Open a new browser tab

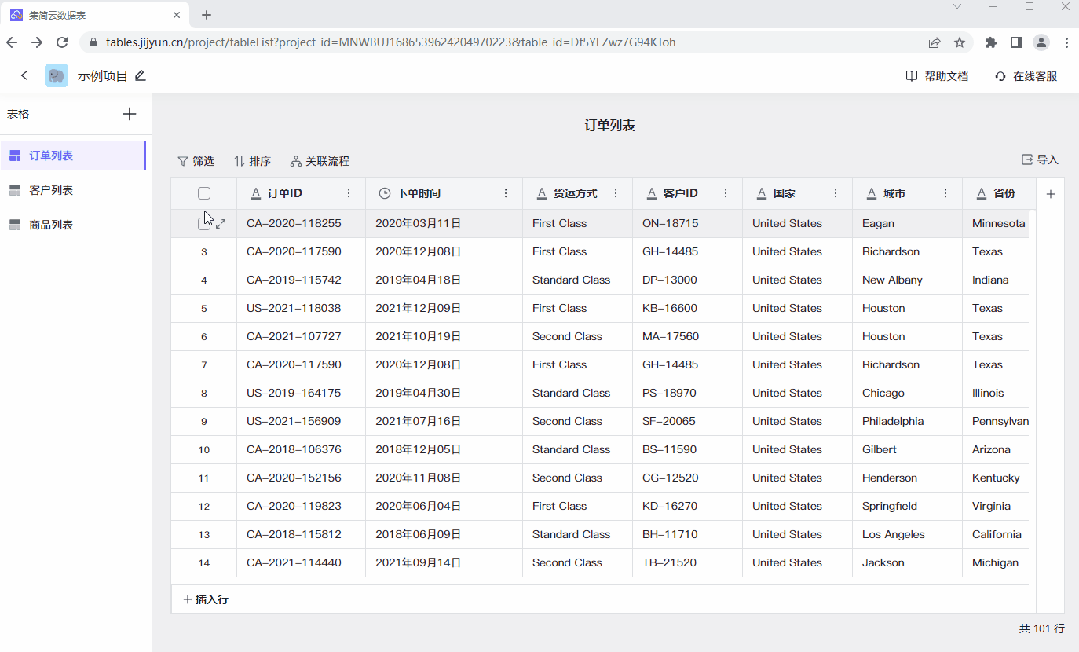[206, 14]
